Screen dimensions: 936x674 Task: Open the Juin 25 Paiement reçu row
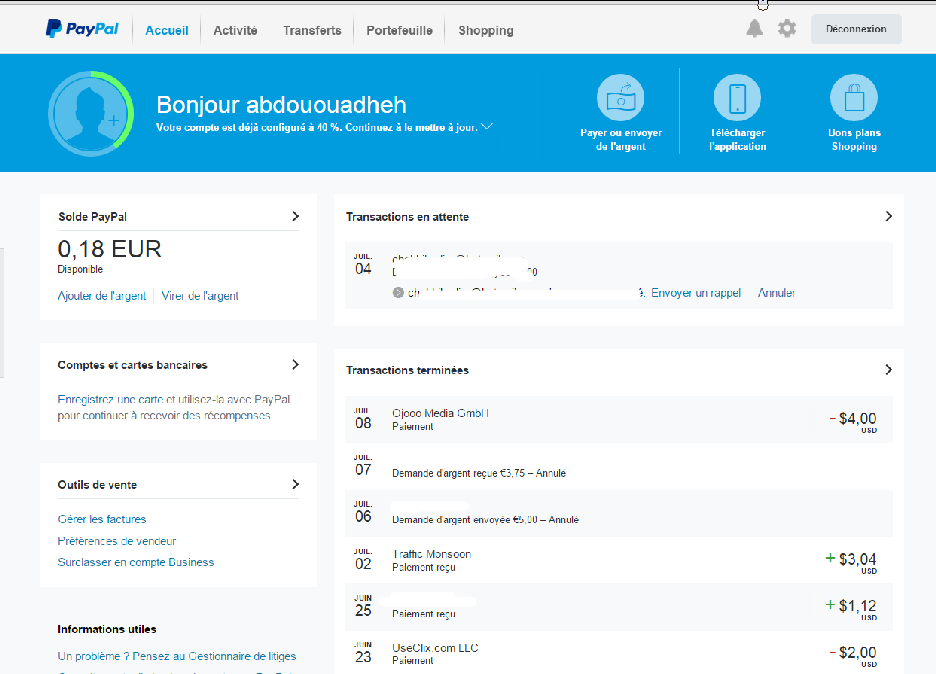(x=618, y=607)
